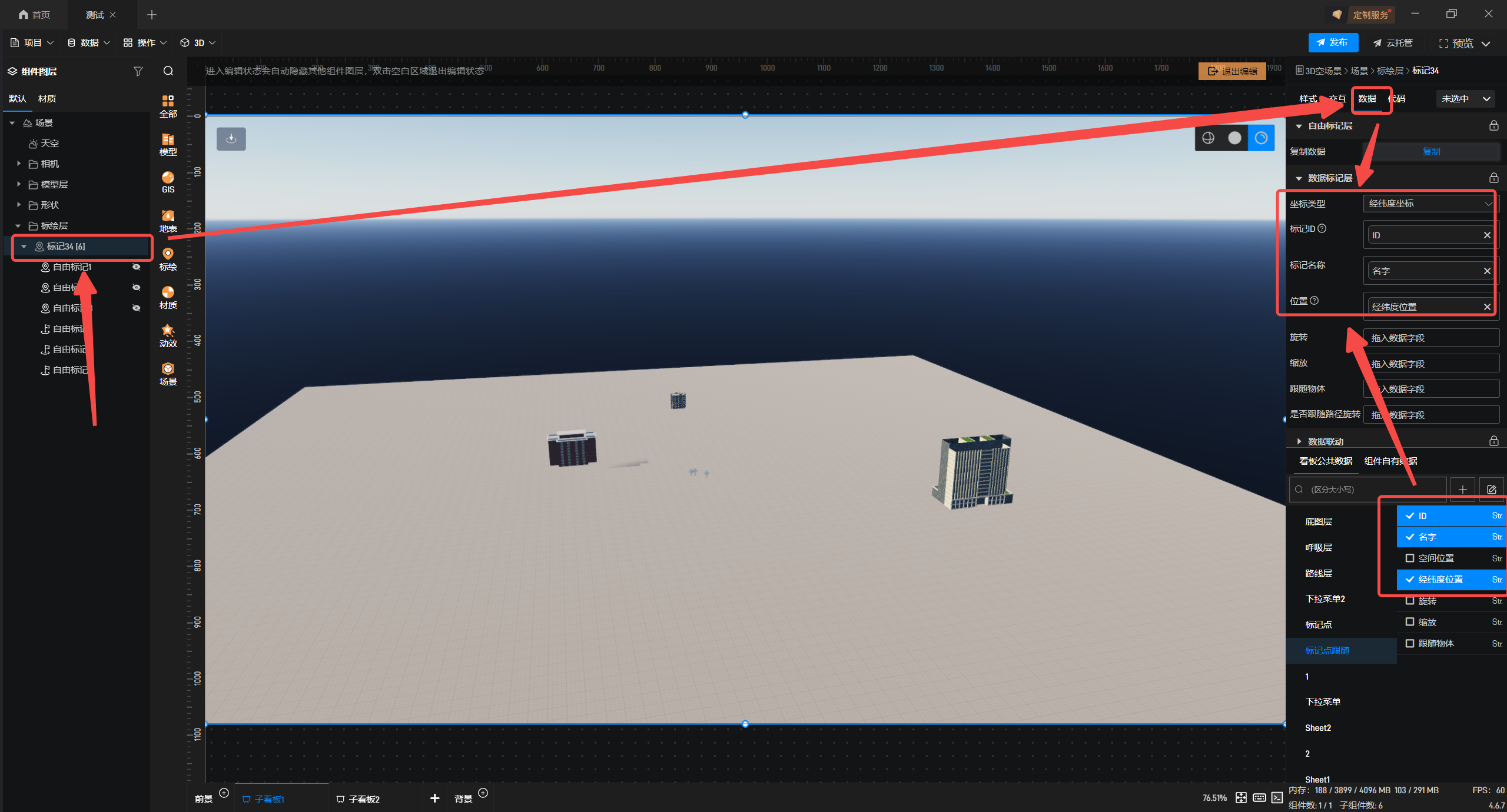1507x812 pixels.
Task: Open the 坐标类型 dropdown
Action: [1430, 204]
